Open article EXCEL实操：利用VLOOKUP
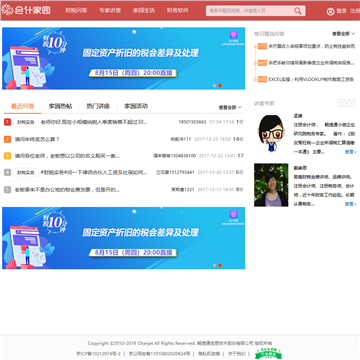Image resolution: width=360 pixels, height=360 pixels. 312,79
